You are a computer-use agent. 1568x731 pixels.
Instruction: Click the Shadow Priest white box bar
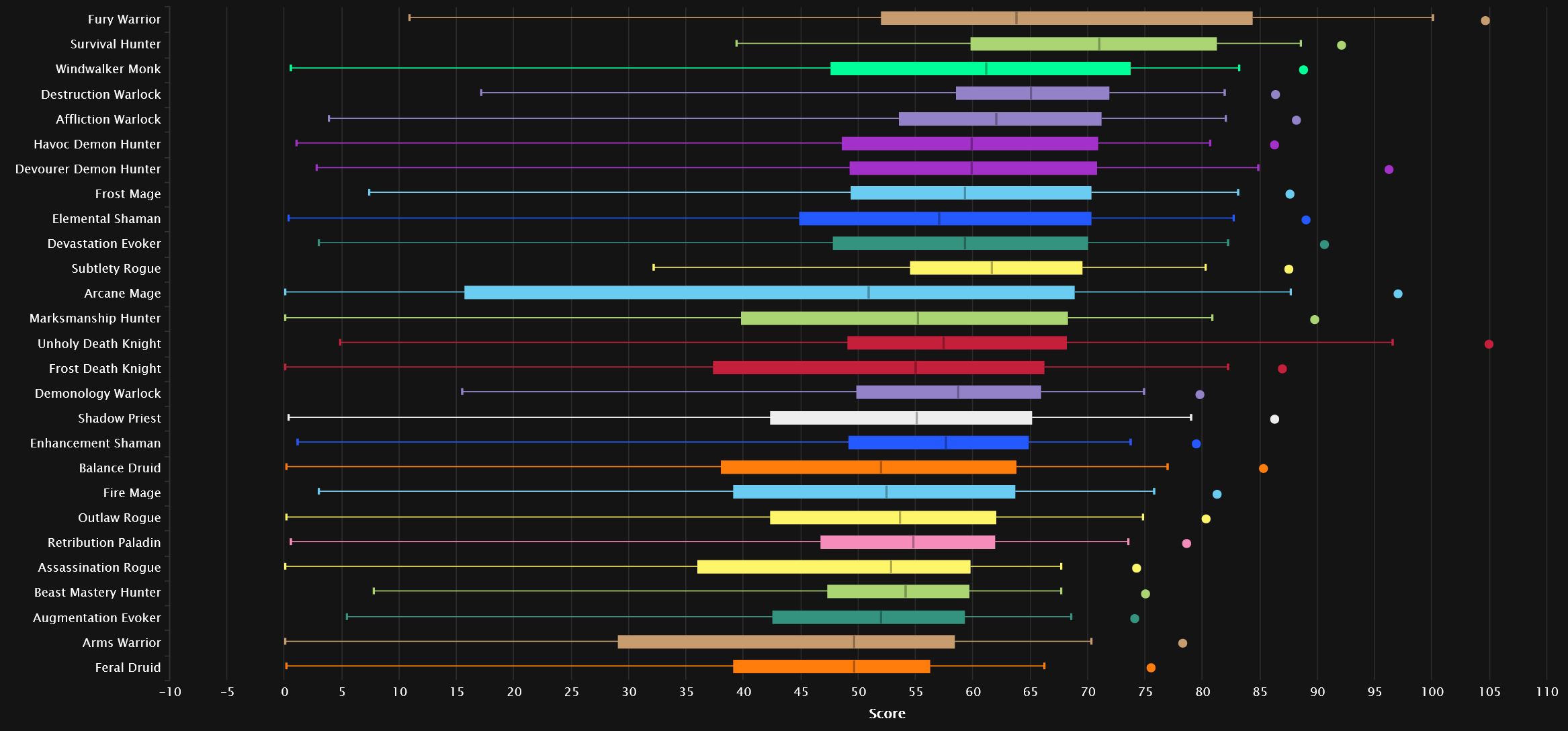[901, 418]
